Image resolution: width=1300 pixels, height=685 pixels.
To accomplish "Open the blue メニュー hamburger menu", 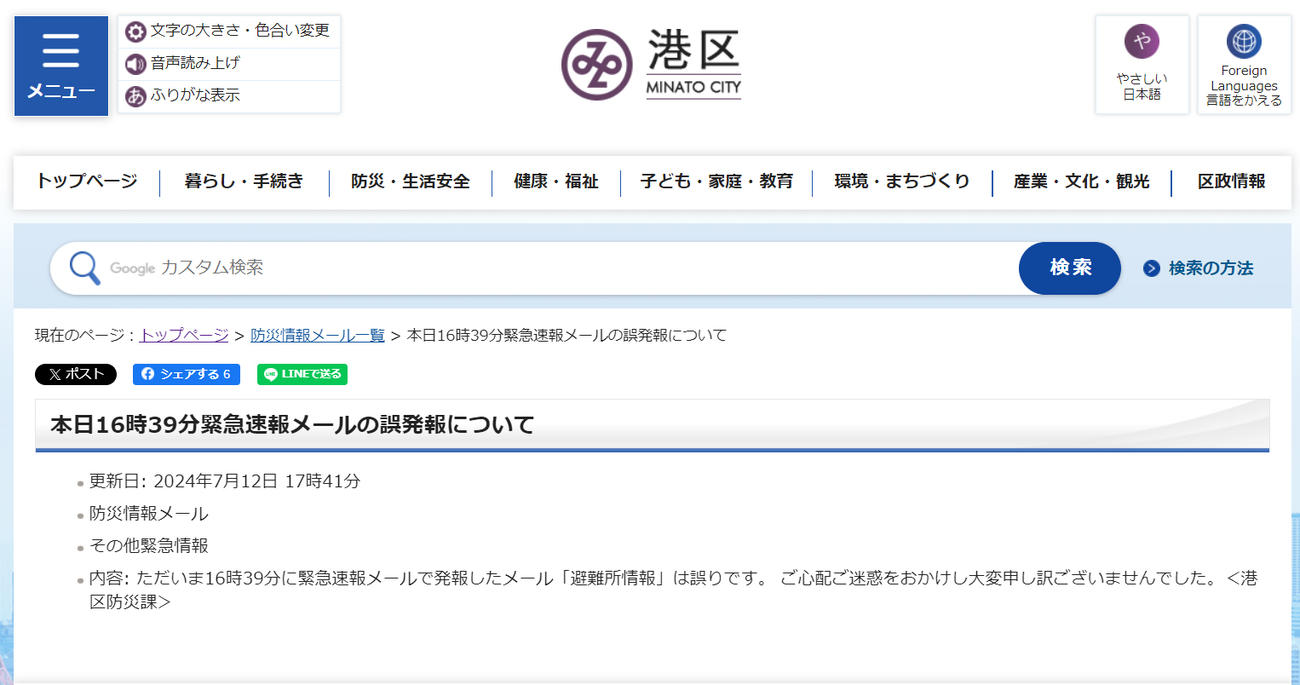I will (x=61, y=66).
